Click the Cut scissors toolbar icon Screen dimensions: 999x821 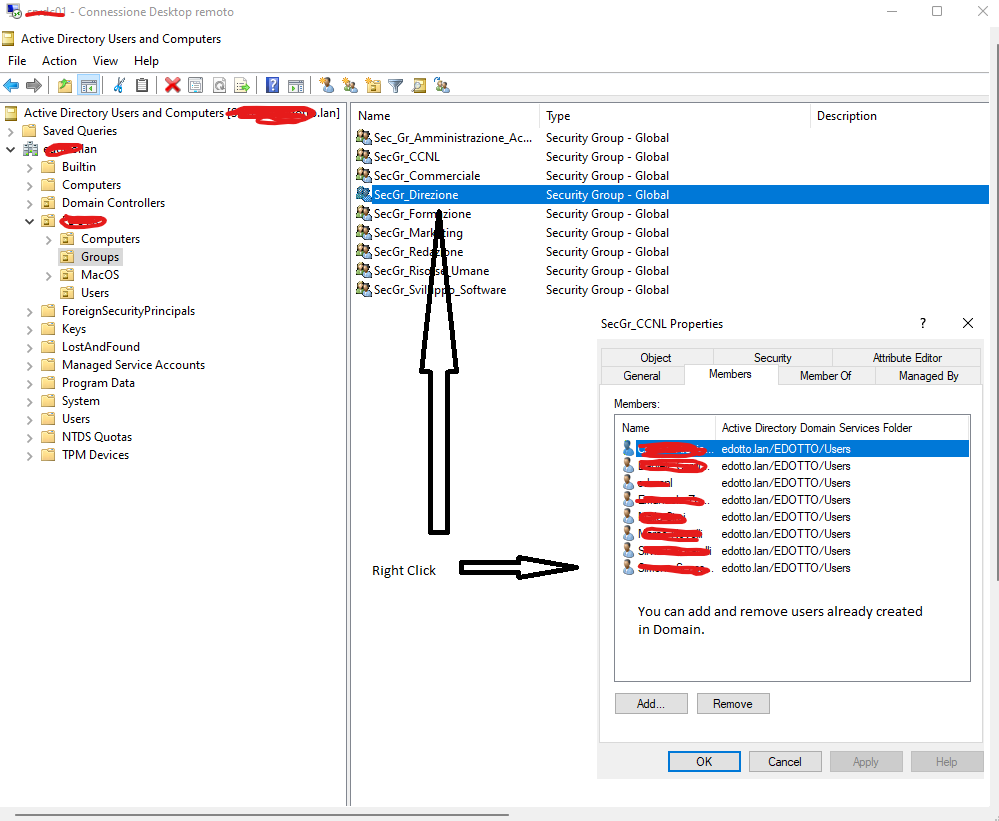(119, 86)
